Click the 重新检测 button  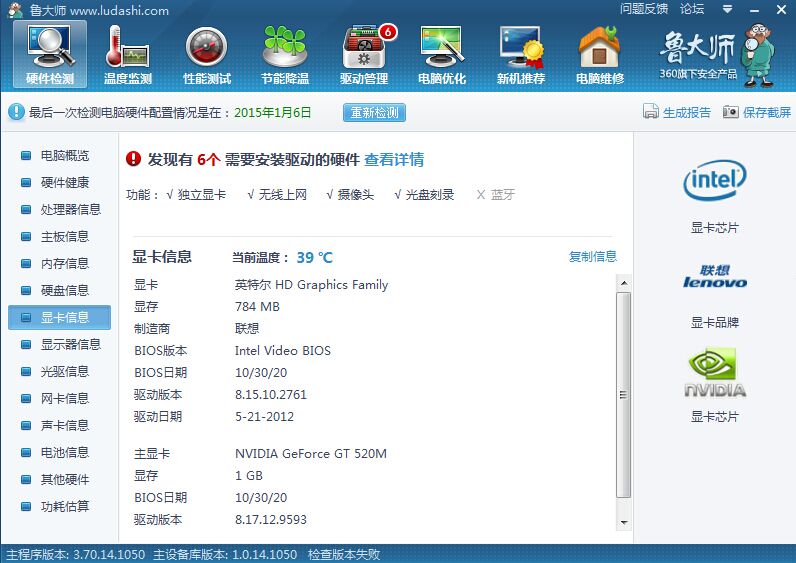point(374,112)
